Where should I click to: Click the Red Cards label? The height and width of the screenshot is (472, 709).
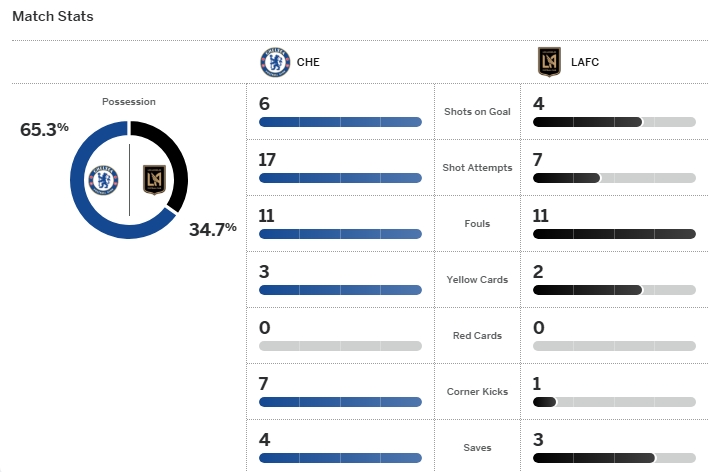[x=477, y=336]
